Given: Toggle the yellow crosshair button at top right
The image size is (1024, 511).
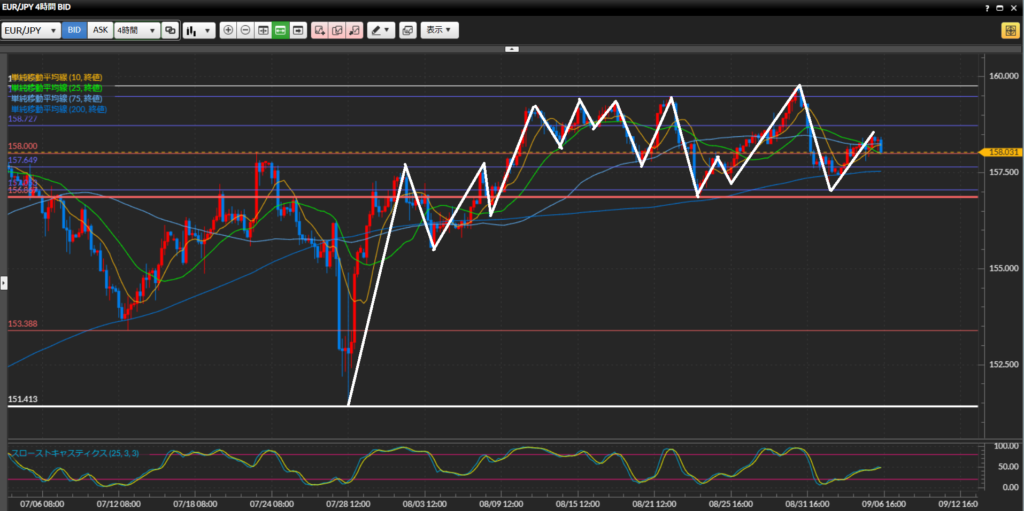Looking at the screenshot, I should 1009,30.
